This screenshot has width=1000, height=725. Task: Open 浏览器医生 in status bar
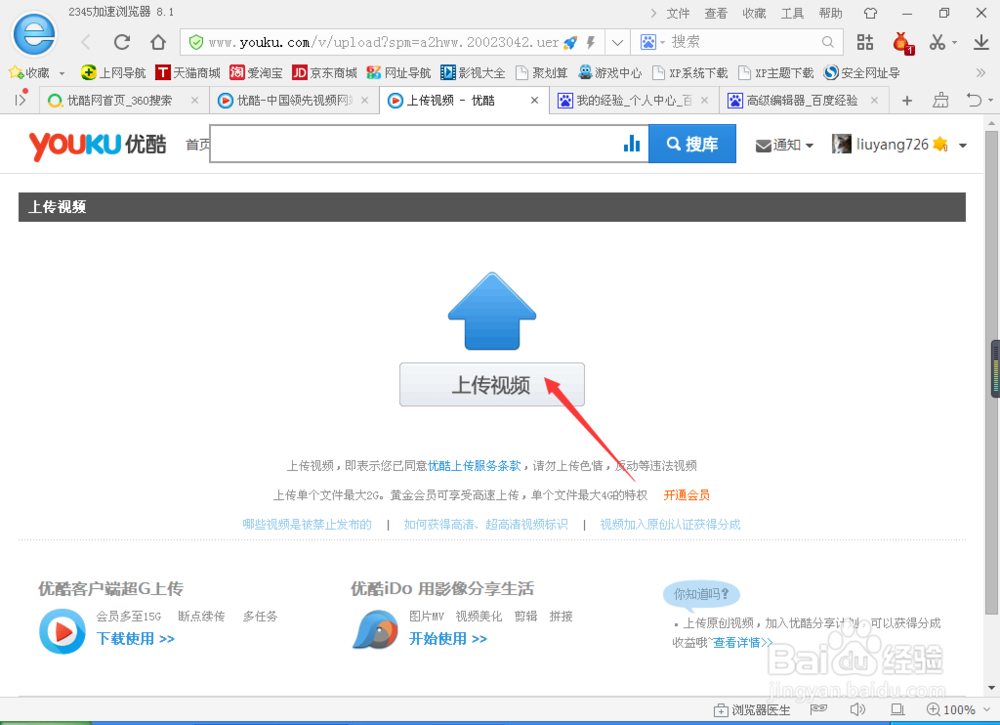(752, 710)
